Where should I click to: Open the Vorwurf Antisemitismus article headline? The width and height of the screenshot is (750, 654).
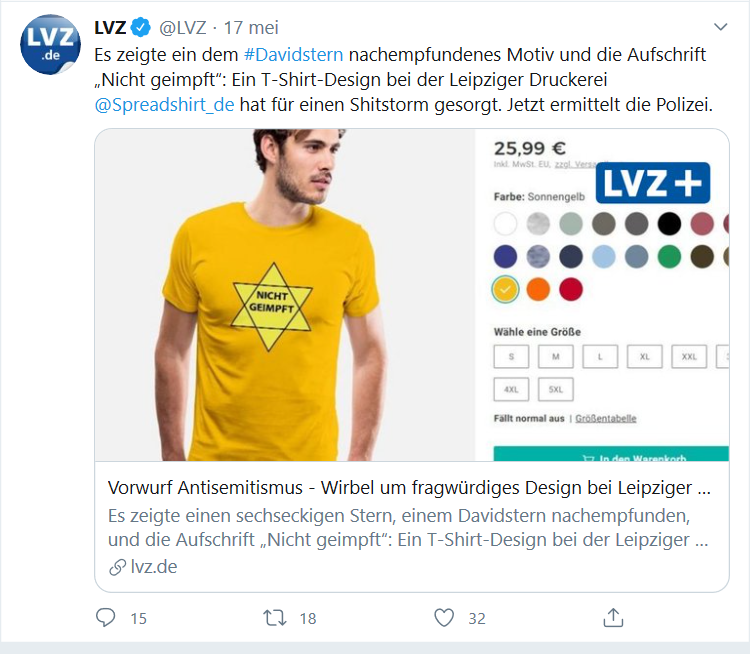409,488
